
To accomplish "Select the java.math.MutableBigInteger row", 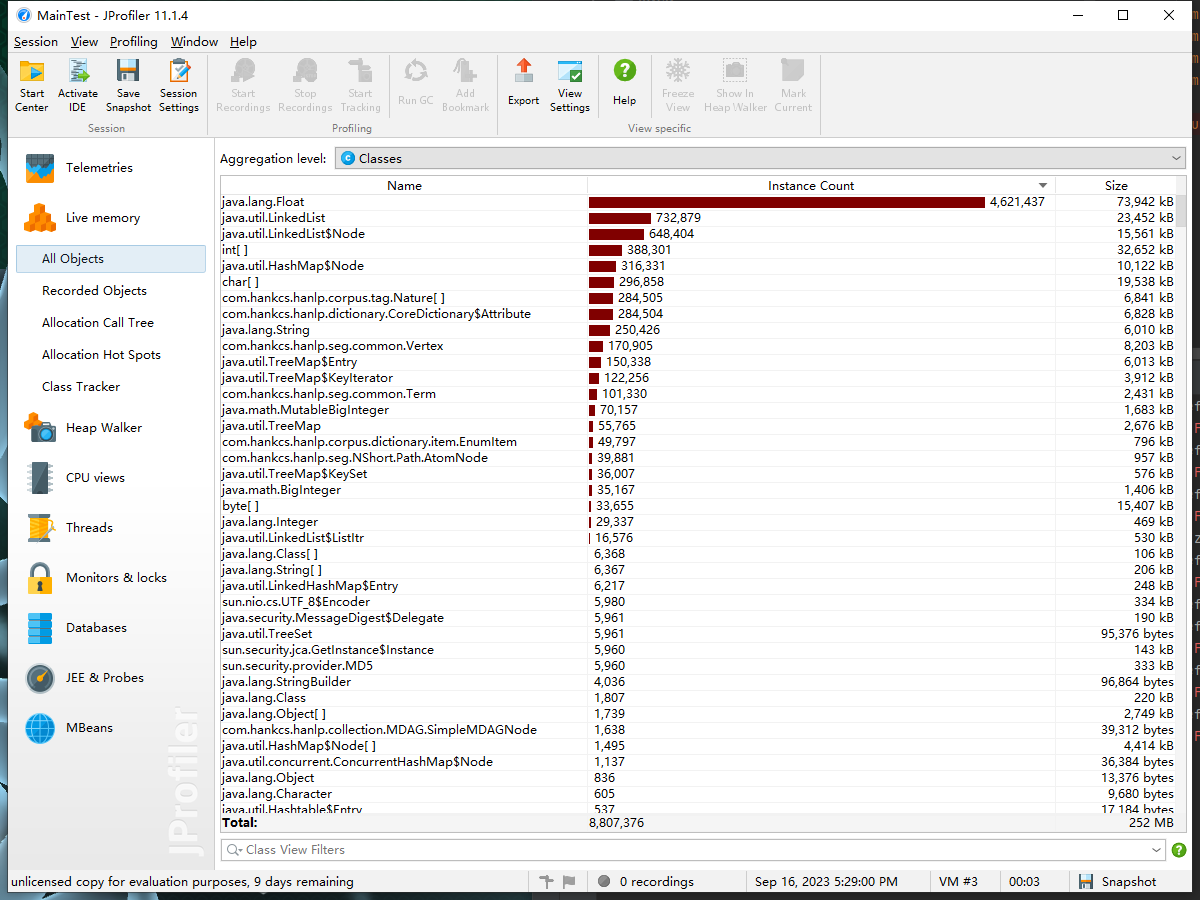I will [x=698, y=410].
